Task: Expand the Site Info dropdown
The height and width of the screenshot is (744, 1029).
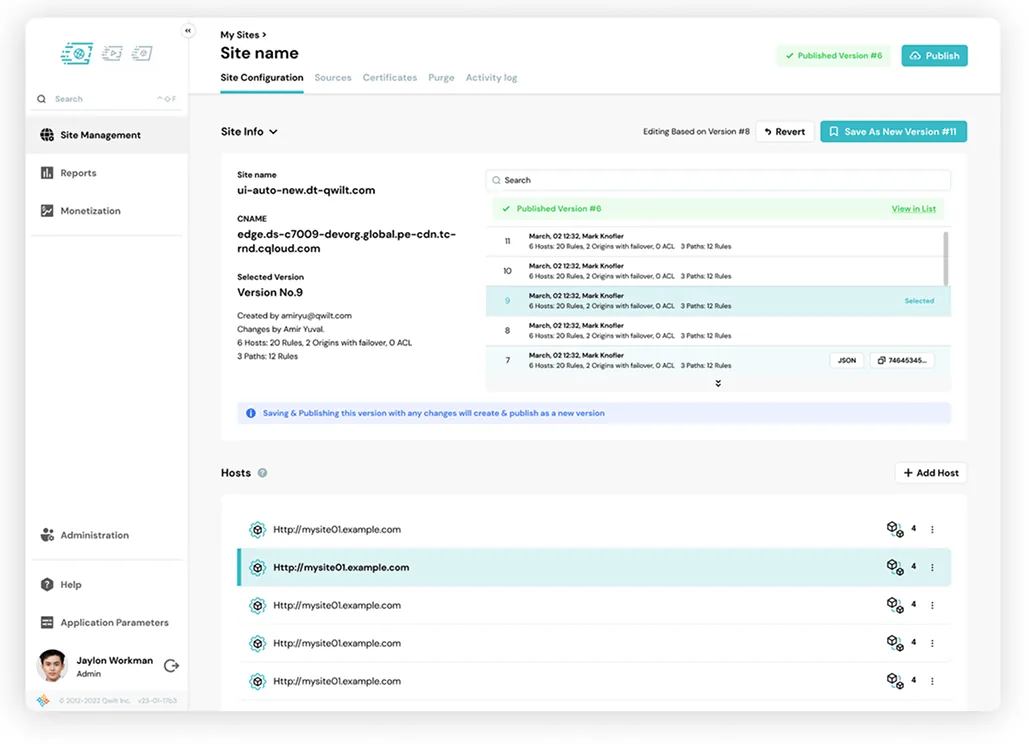Action: [x=249, y=131]
